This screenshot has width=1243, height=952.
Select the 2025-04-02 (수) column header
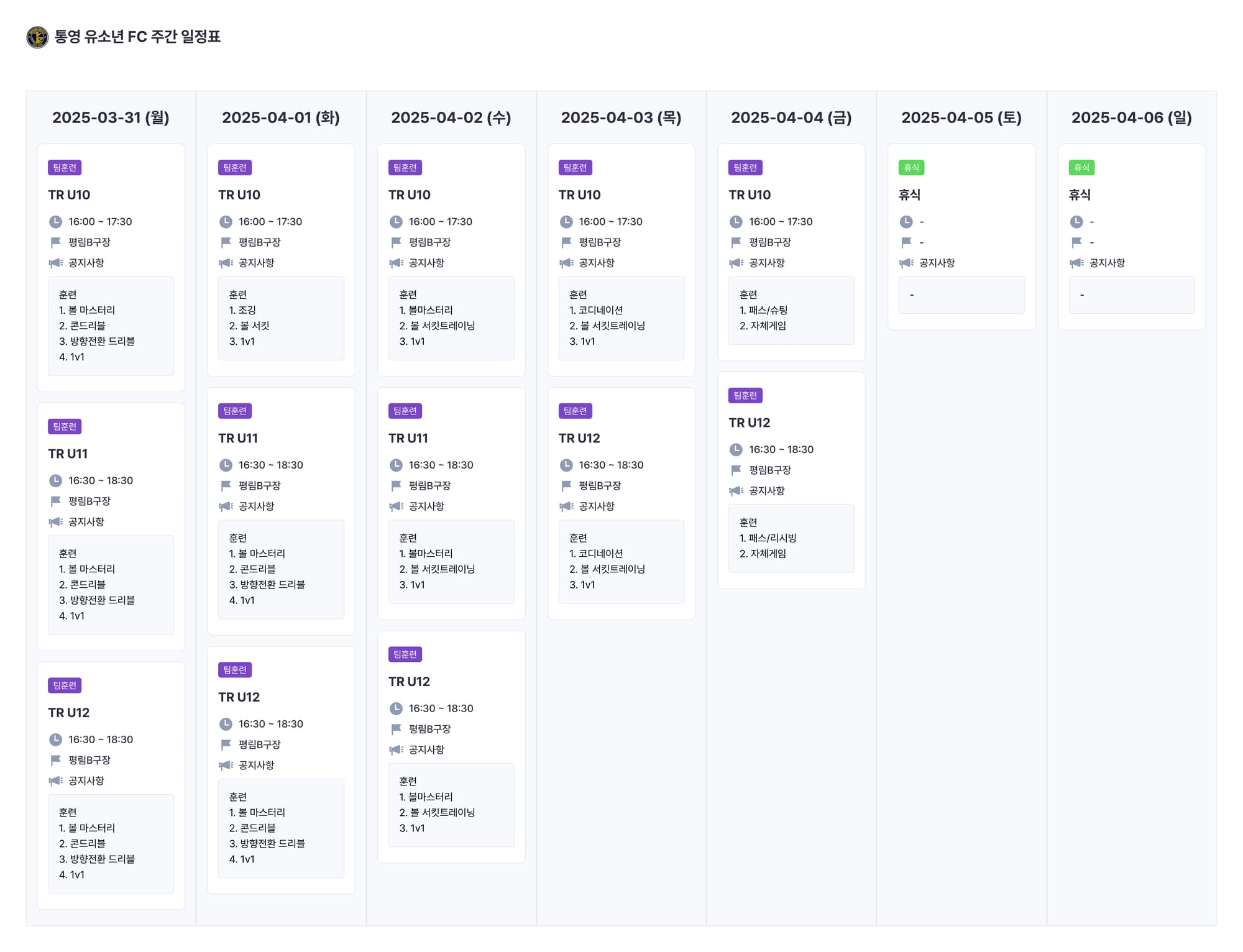point(451,117)
